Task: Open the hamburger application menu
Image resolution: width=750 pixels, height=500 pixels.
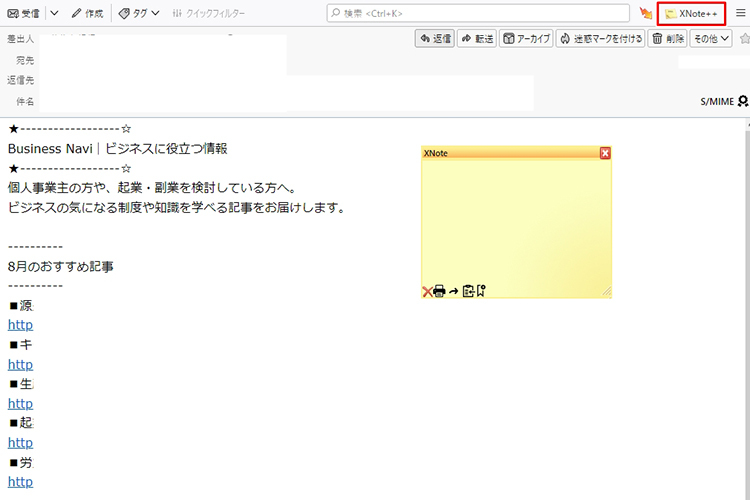Action: point(740,13)
